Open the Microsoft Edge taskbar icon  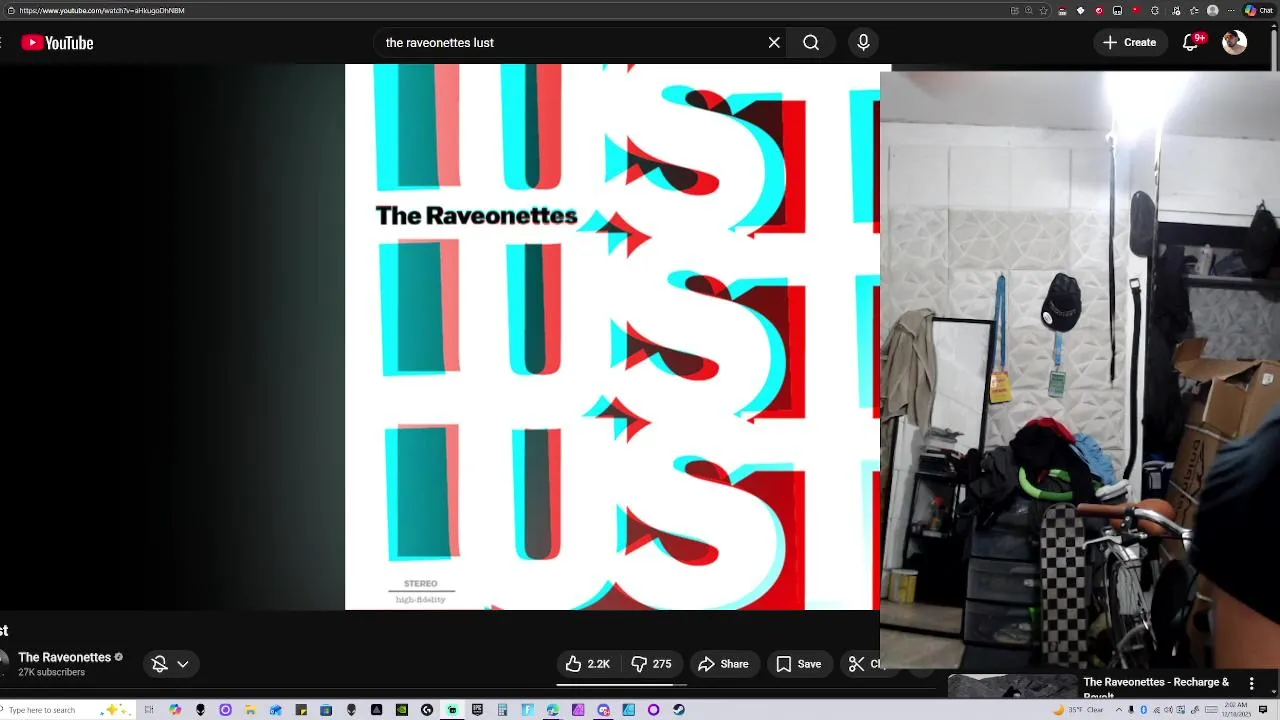click(552, 710)
